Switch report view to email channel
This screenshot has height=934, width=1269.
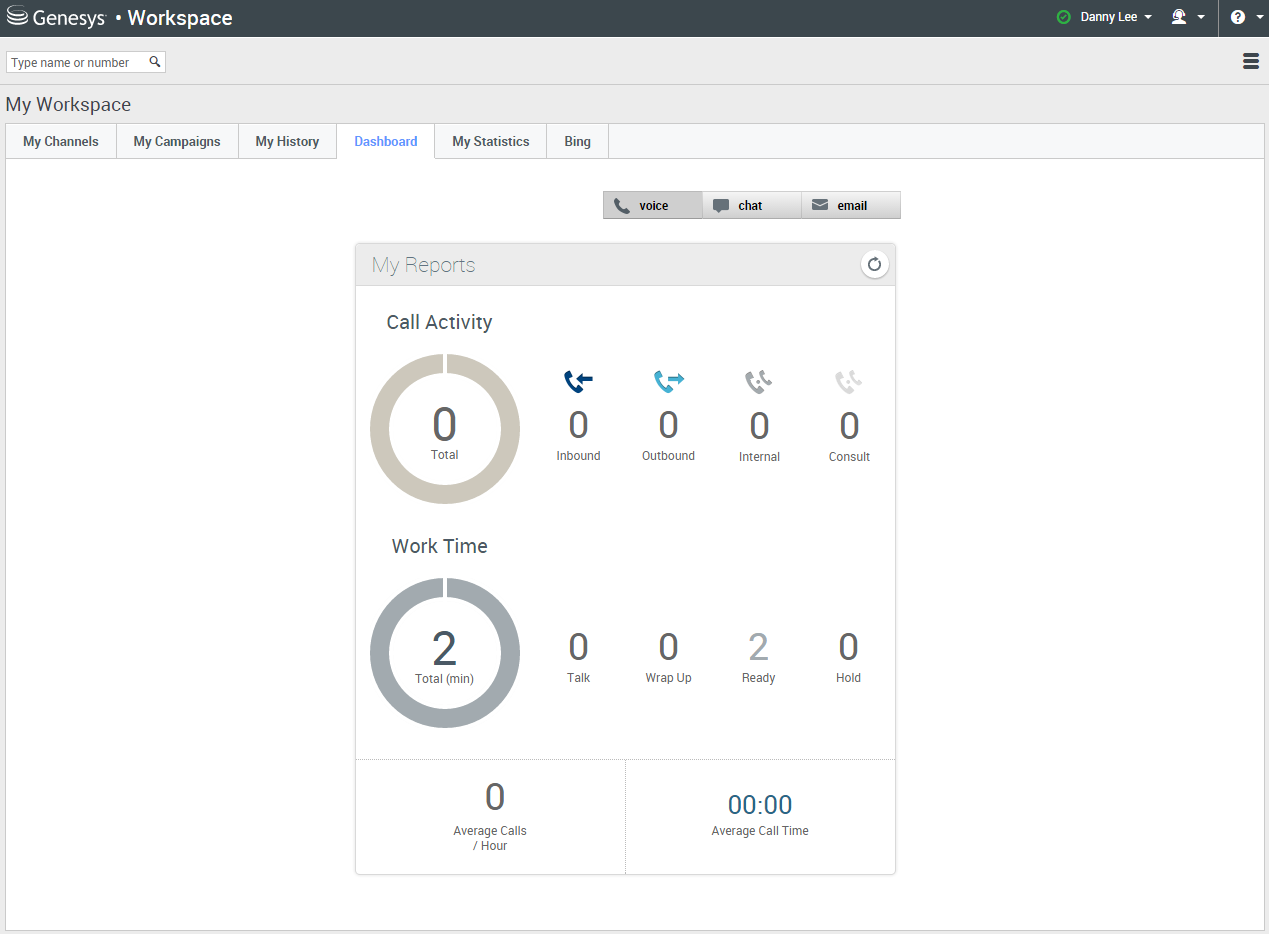point(850,205)
